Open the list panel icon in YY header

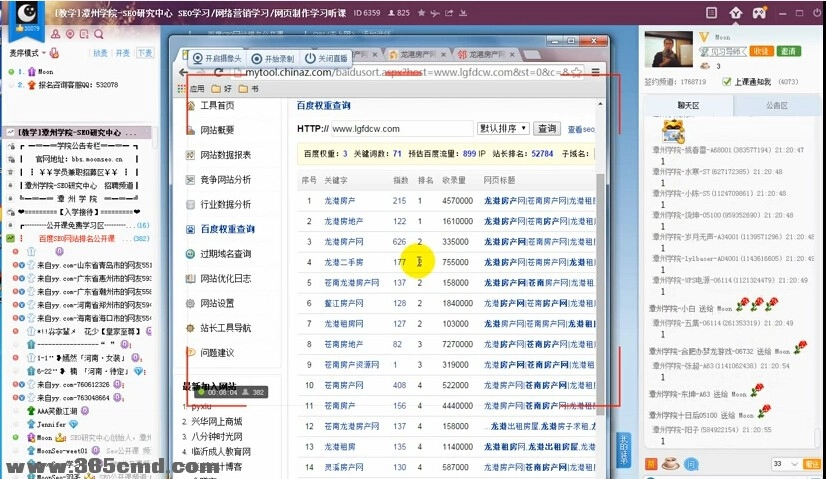pyautogui.click(x=711, y=13)
